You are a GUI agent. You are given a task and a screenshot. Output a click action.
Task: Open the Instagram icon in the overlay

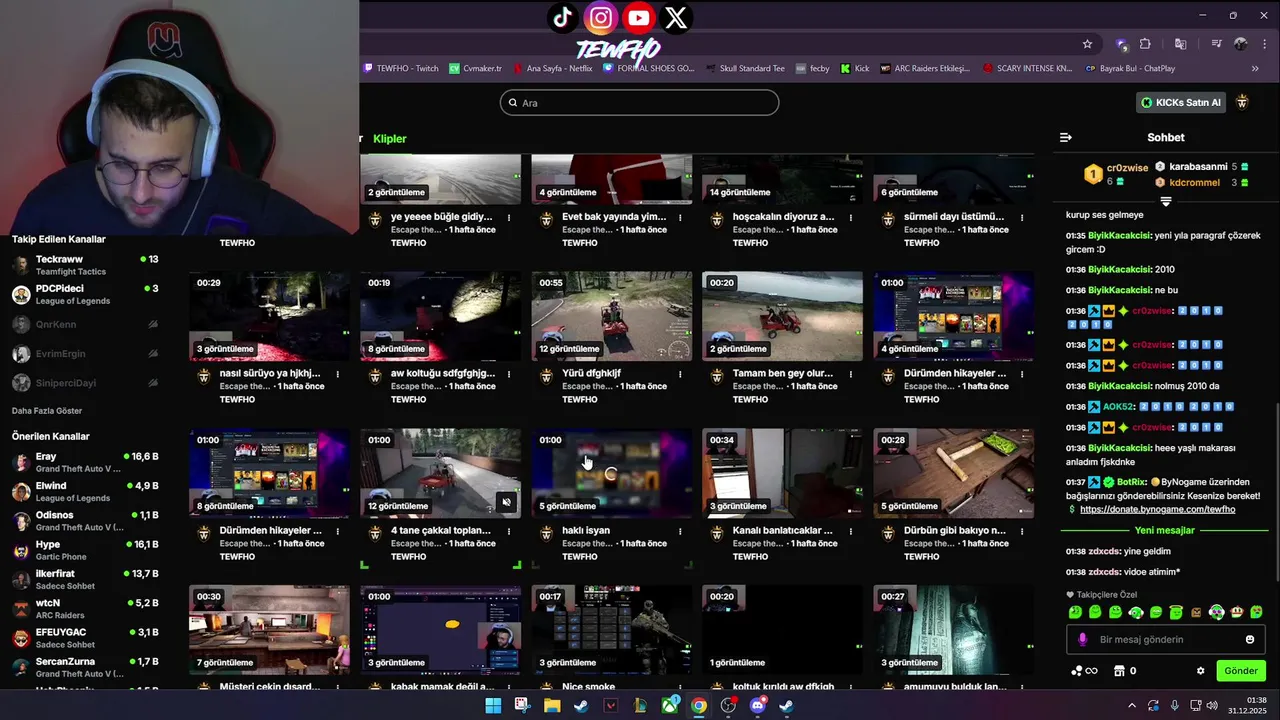pyautogui.click(x=600, y=17)
